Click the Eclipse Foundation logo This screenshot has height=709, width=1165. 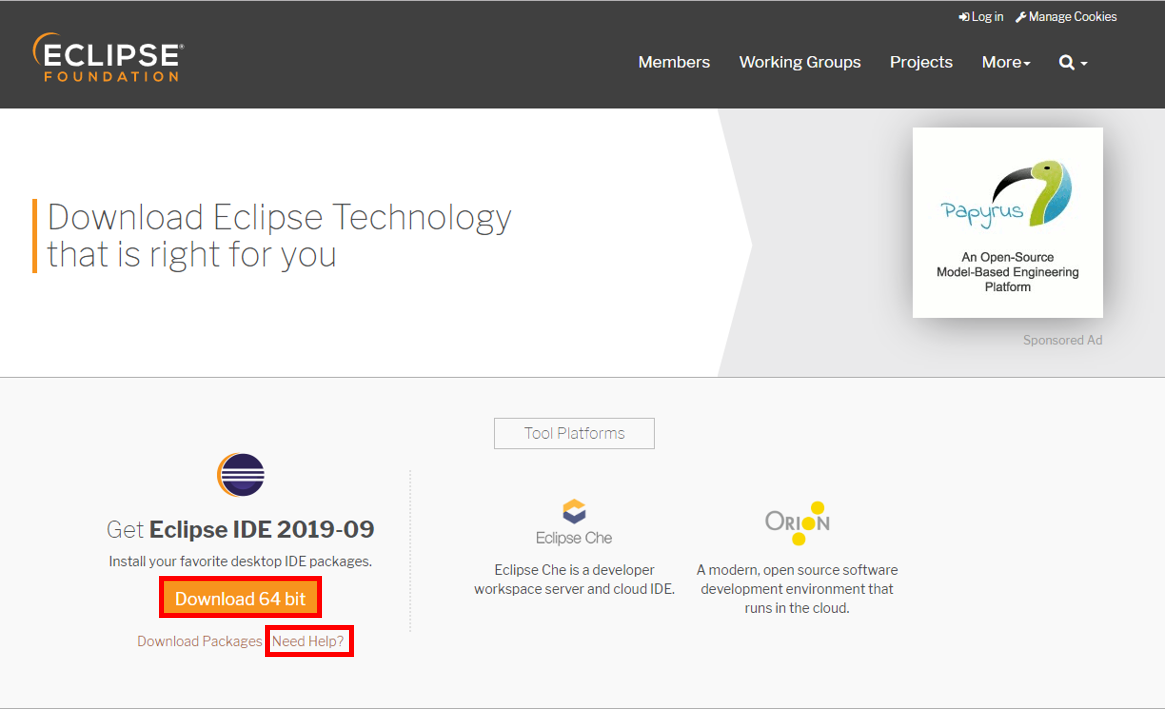(108, 57)
